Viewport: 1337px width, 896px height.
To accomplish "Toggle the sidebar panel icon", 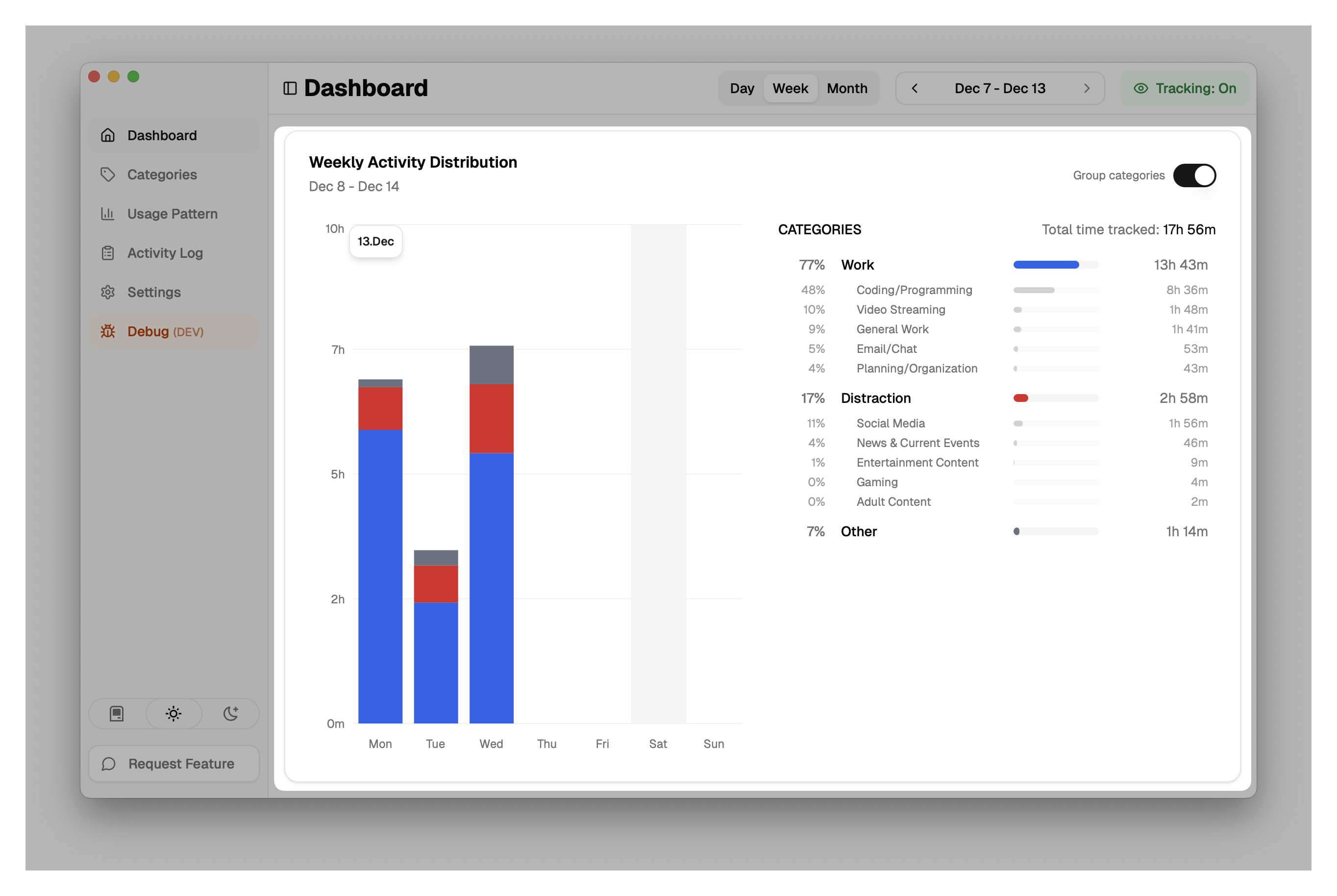I will 290,89.
